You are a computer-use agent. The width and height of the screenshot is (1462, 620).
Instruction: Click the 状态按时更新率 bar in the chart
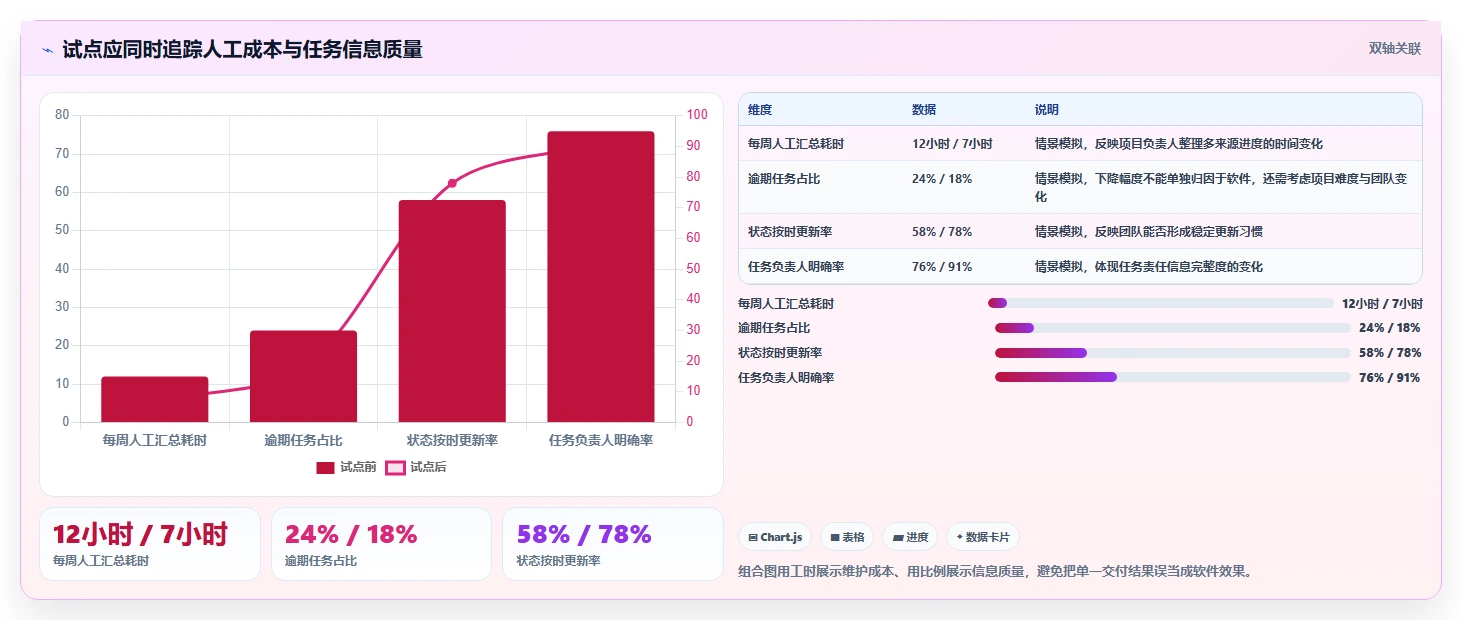pos(452,311)
